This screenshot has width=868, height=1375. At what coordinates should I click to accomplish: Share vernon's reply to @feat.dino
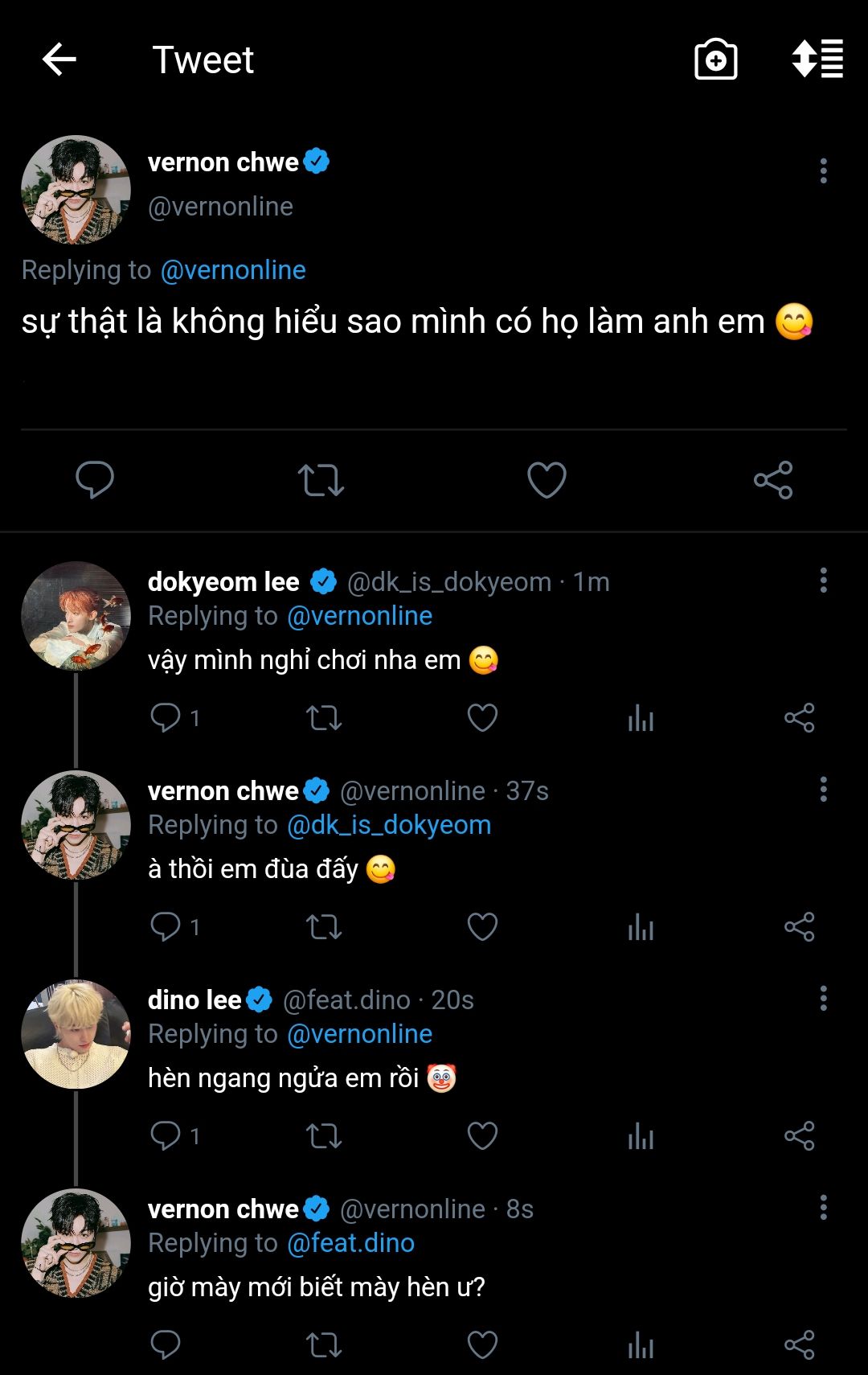click(x=799, y=1344)
